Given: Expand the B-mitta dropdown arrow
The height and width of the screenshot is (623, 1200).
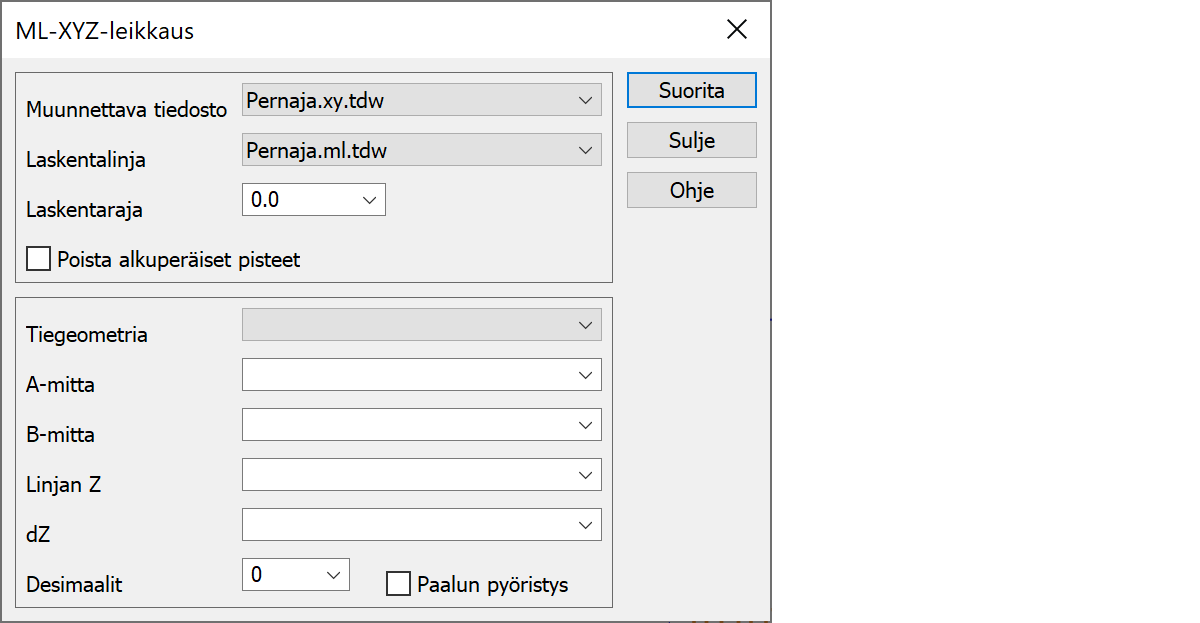Looking at the screenshot, I should click(585, 425).
